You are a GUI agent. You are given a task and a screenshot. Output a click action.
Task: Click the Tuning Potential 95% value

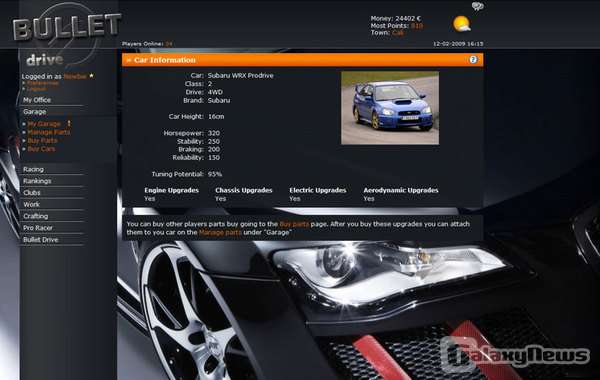[215, 174]
